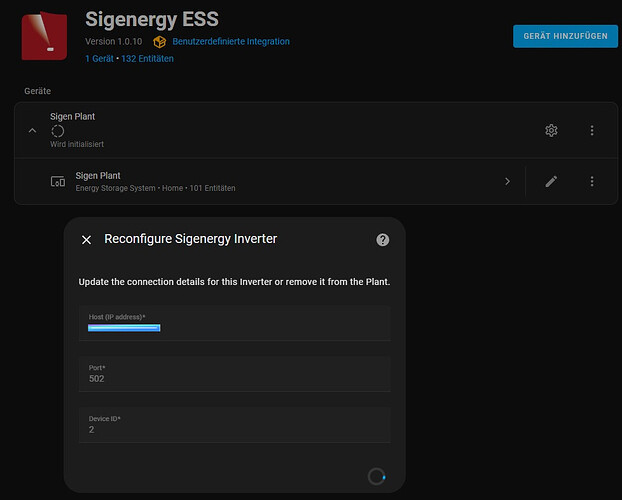Image resolution: width=622 pixels, height=500 pixels.
Task: Click the Energy Storage System device icon
Action: [x=57, y=181]
